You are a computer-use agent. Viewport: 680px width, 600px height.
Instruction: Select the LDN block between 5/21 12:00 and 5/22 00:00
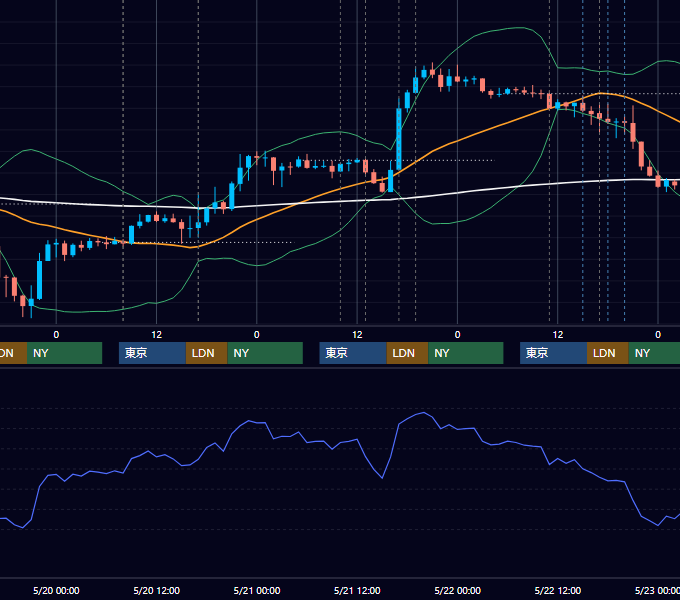pyautogui.click(x=407, y=353)
